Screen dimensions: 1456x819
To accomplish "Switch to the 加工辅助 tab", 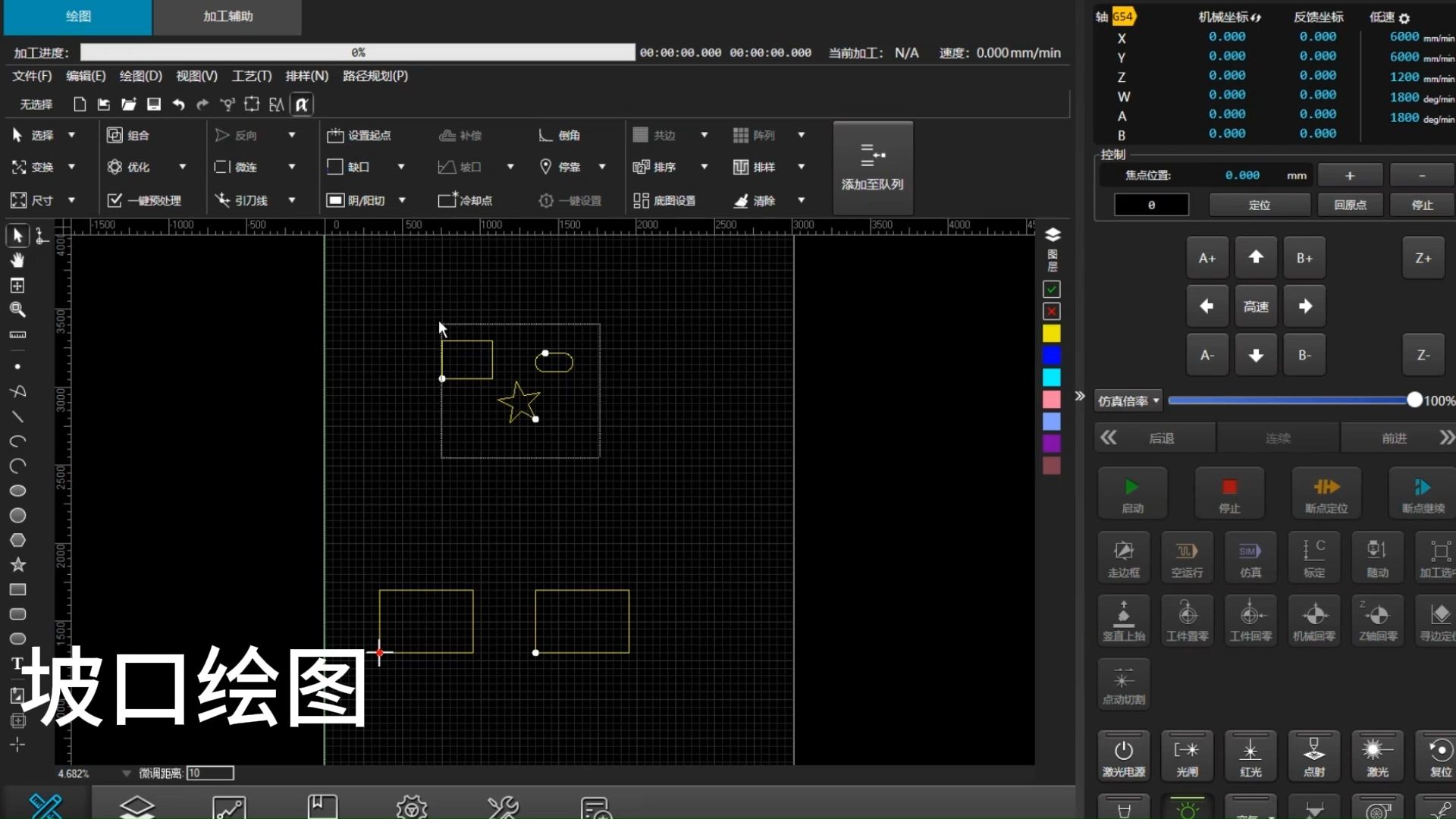I will click(x=227, y=17).
